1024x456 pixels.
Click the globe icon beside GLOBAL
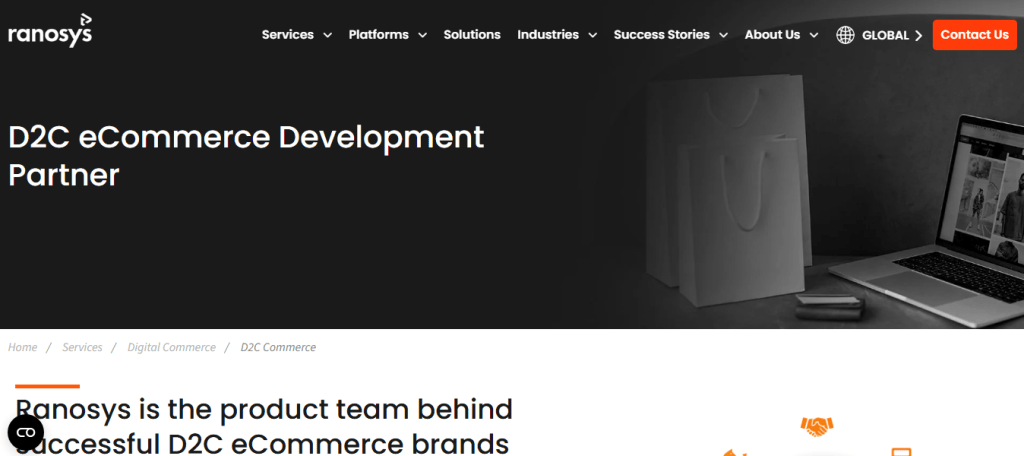845,35
